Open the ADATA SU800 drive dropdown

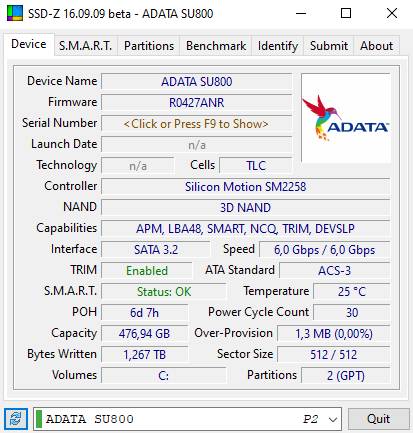tap(187, 419)
